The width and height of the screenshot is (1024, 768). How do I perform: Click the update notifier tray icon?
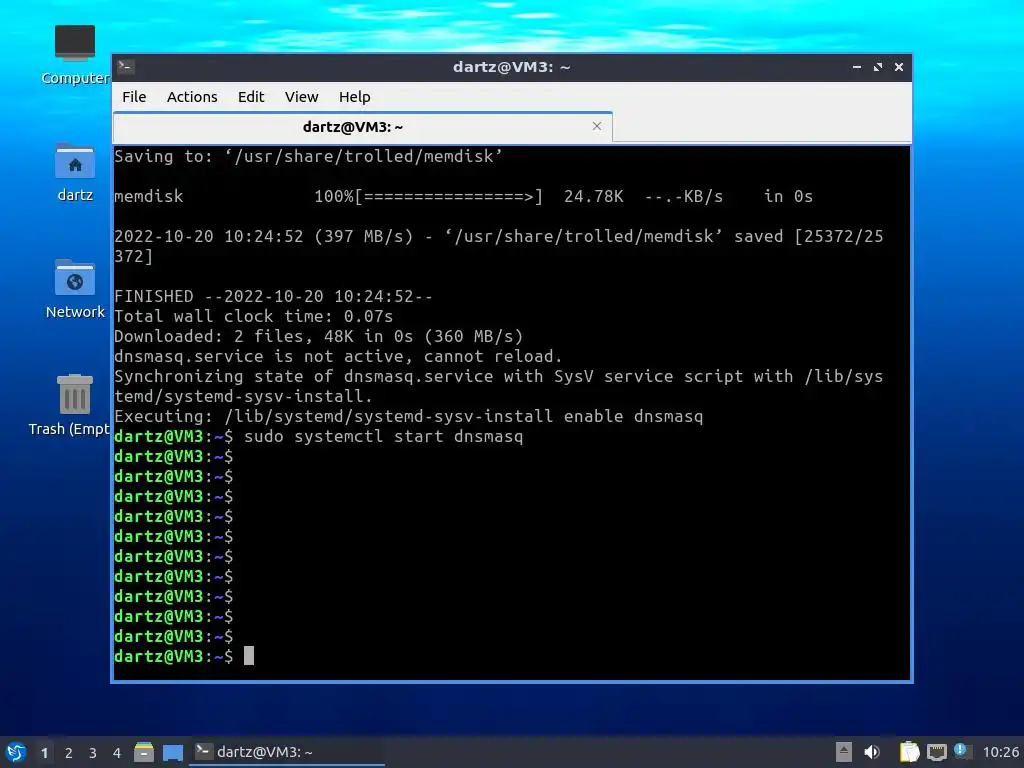(x=962, y=751)
